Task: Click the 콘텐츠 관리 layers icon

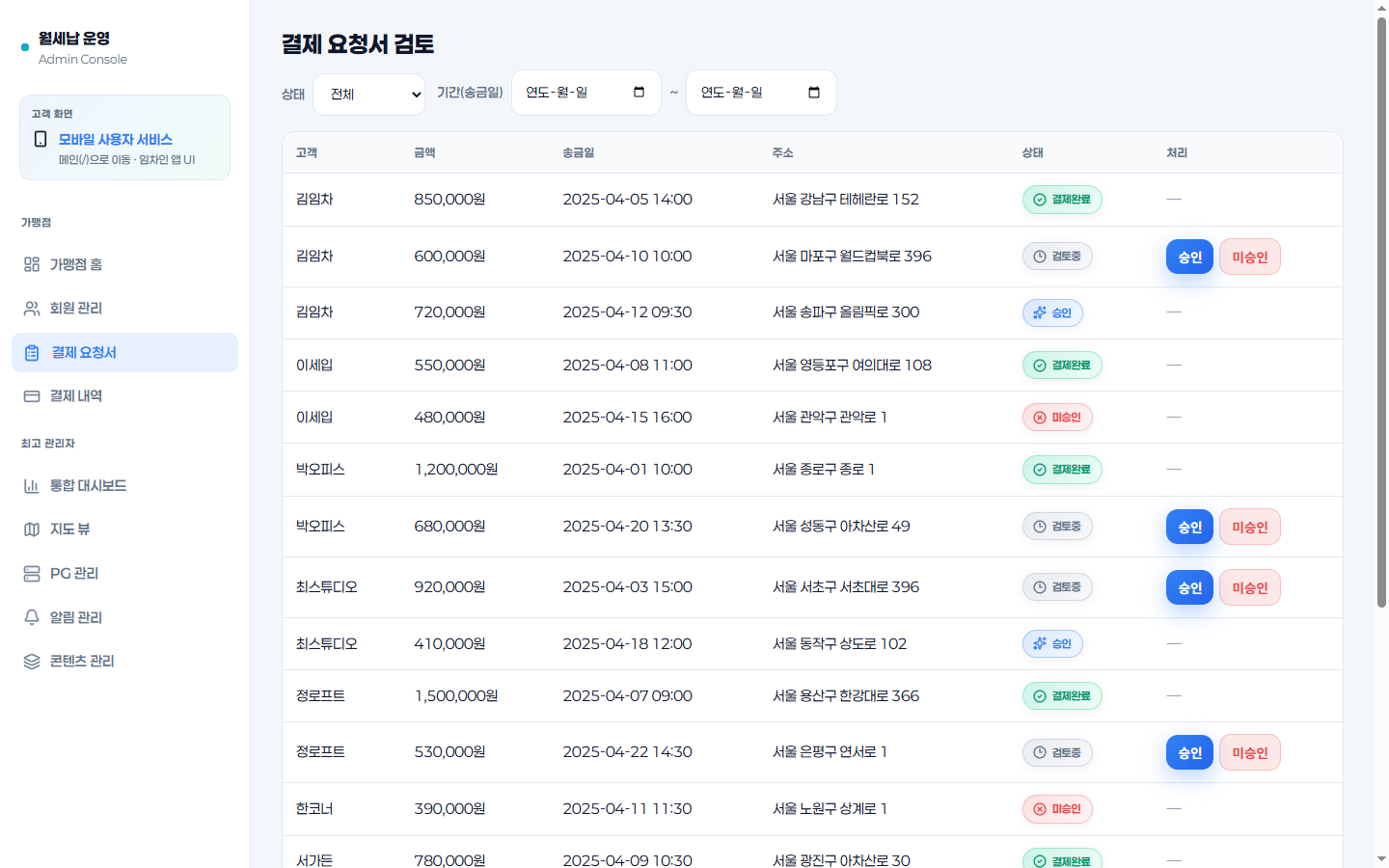Action: tap(32, 662)
